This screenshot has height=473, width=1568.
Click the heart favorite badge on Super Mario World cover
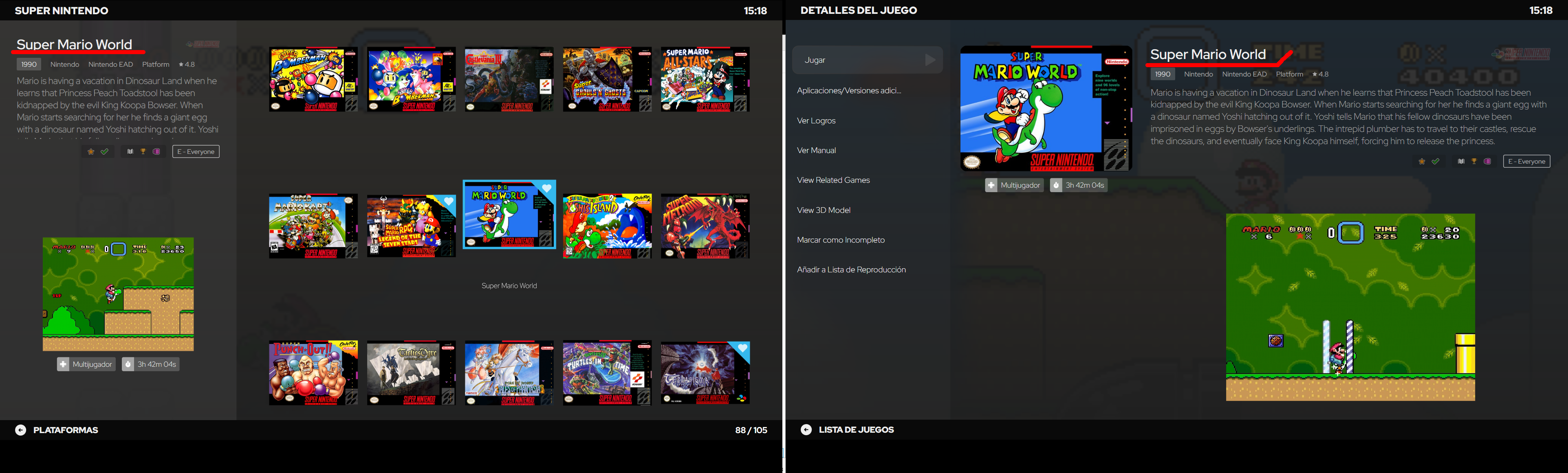coord(546,188)
